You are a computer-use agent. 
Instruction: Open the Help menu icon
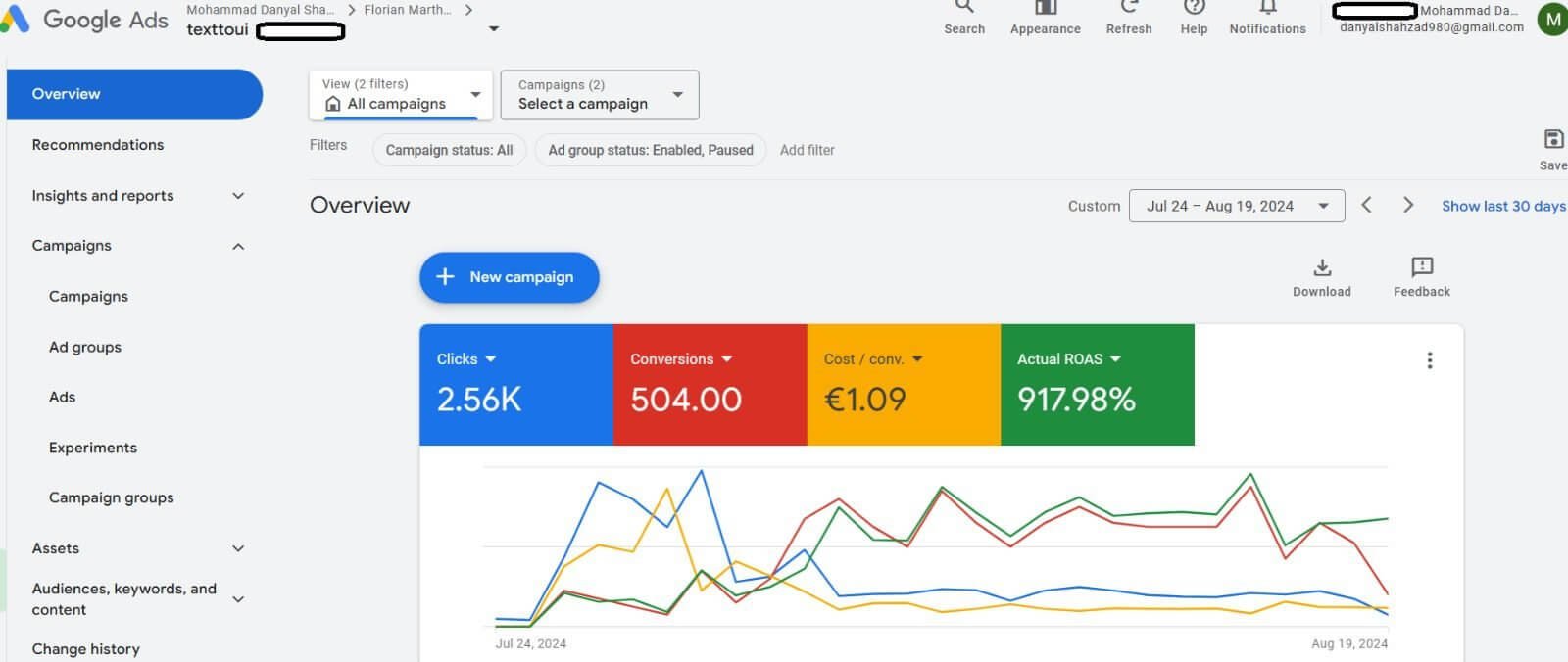[1194, 18]
